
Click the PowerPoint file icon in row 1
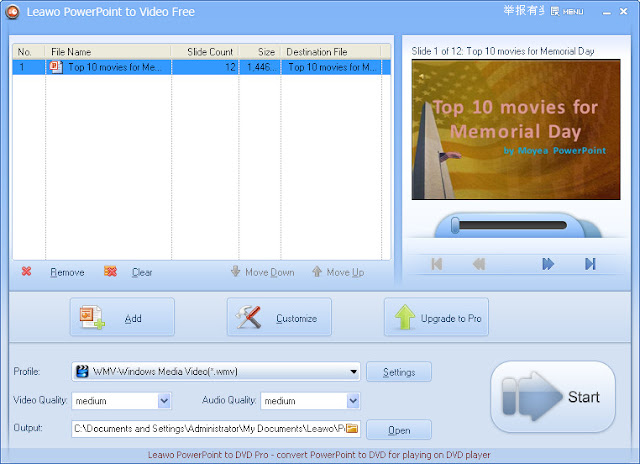(x=56, y=67)
